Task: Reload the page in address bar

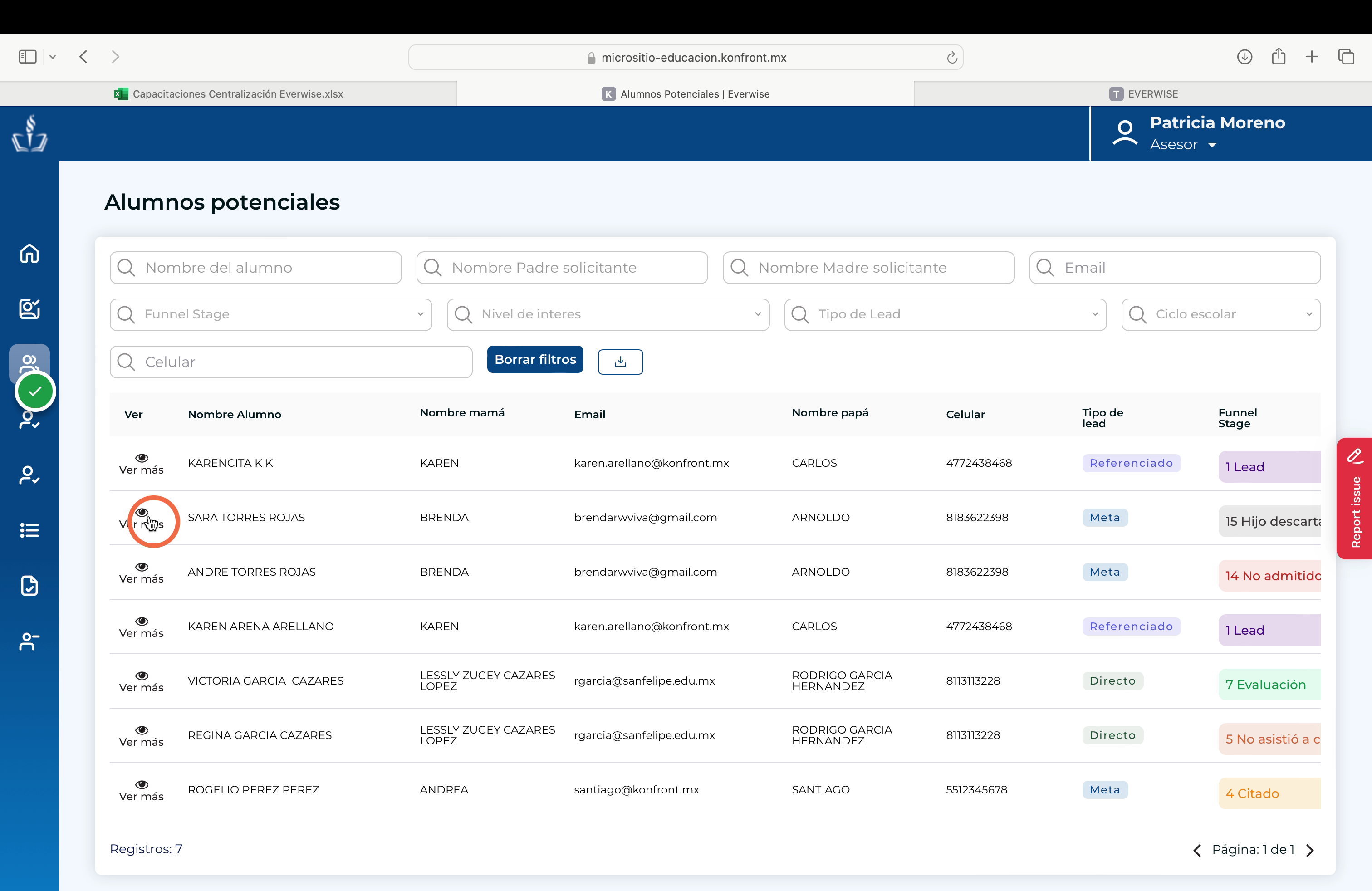Action: (x=952, y=58)
